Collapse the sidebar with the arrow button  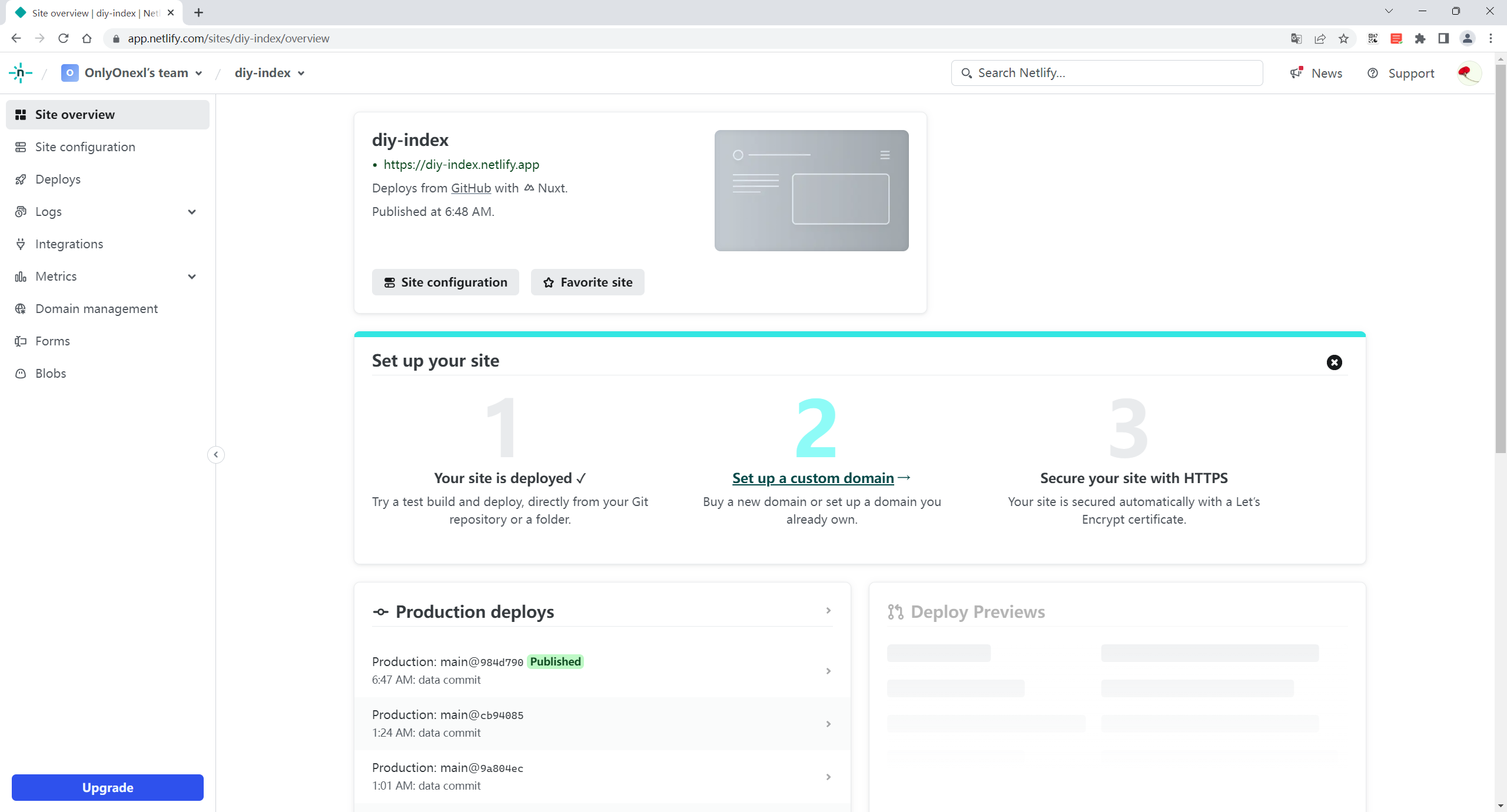pyautogui.click(x=216, y=455)
